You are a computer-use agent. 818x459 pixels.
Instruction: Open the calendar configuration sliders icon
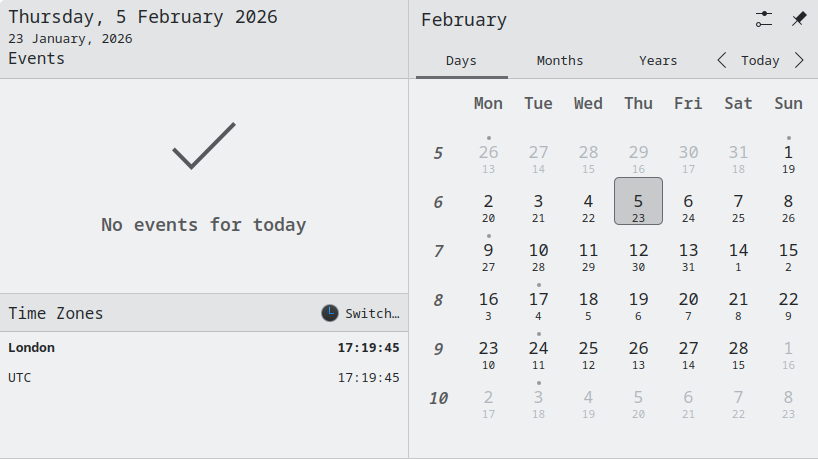point(764,19)
